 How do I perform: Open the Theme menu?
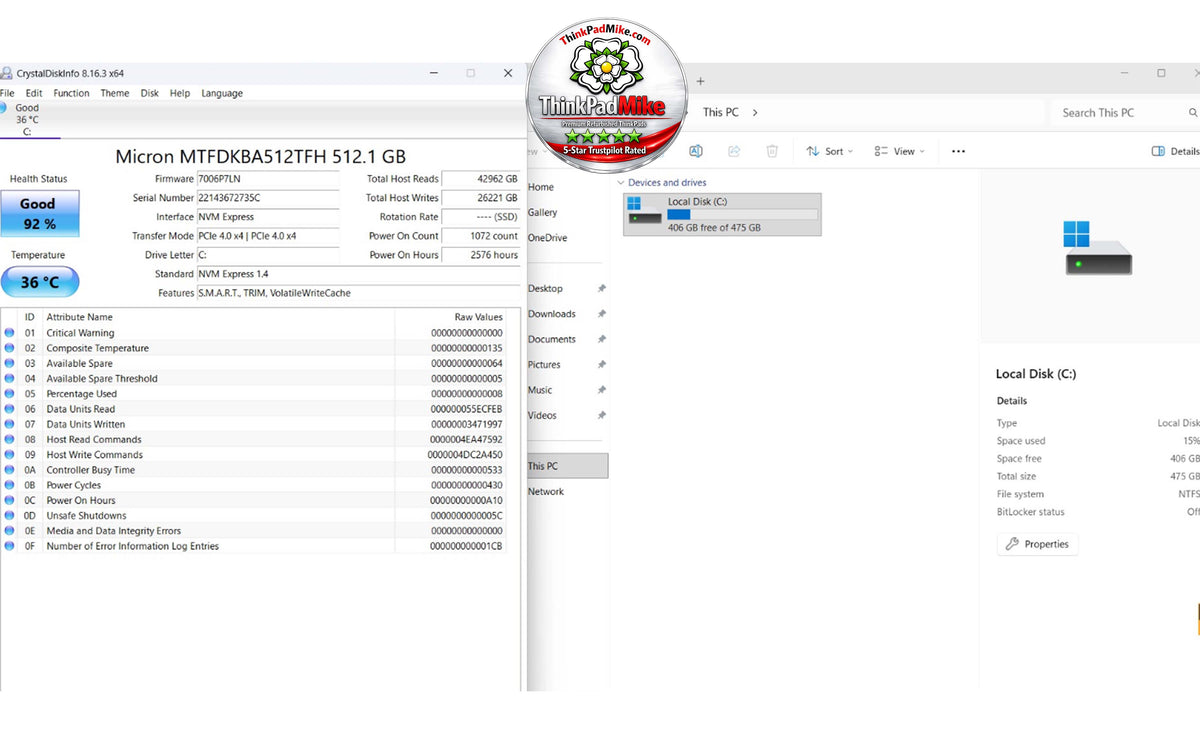click(x=115, y=93)
